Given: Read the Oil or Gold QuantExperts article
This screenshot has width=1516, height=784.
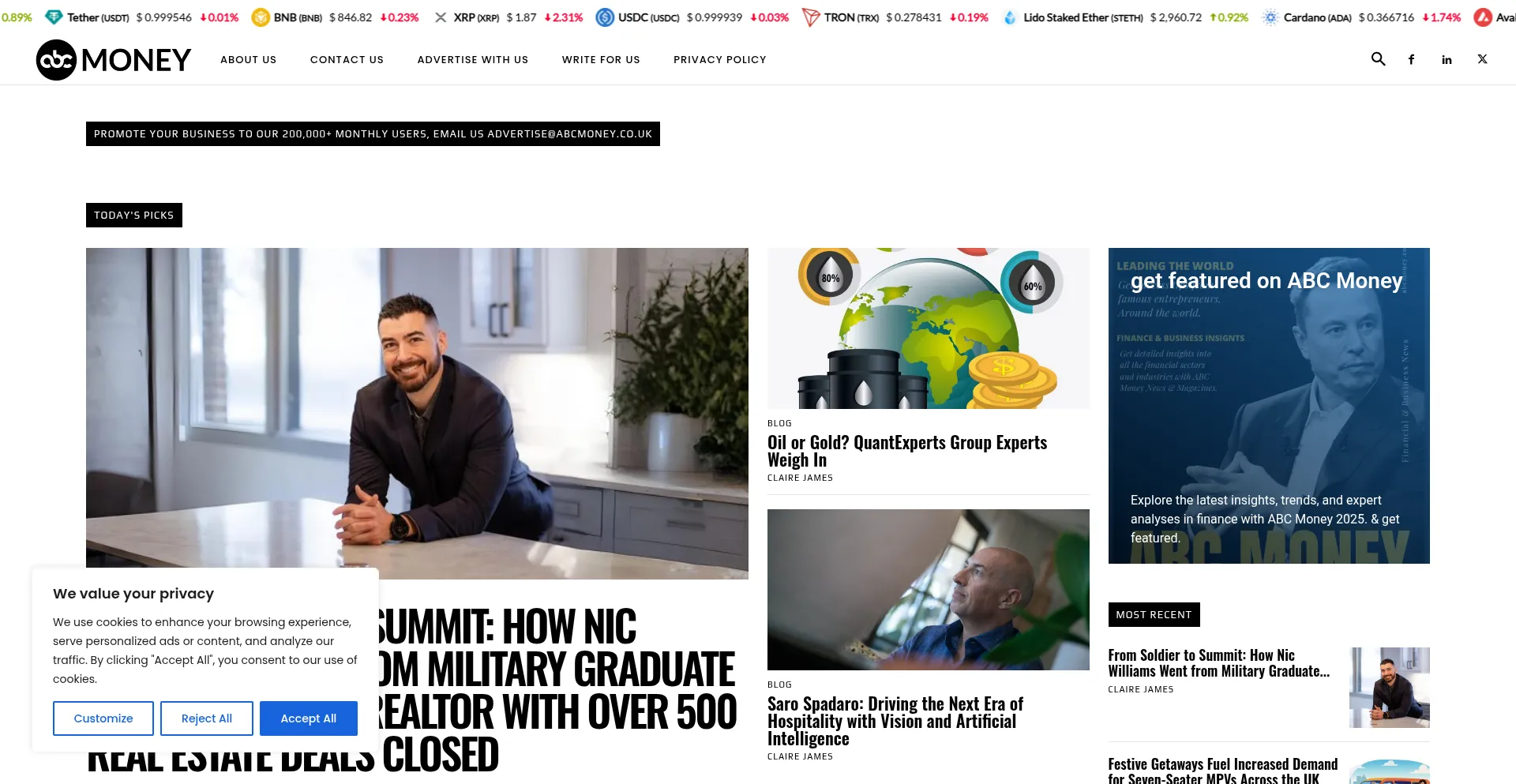Looking at the screenshot, I should [x=907, y=451].
